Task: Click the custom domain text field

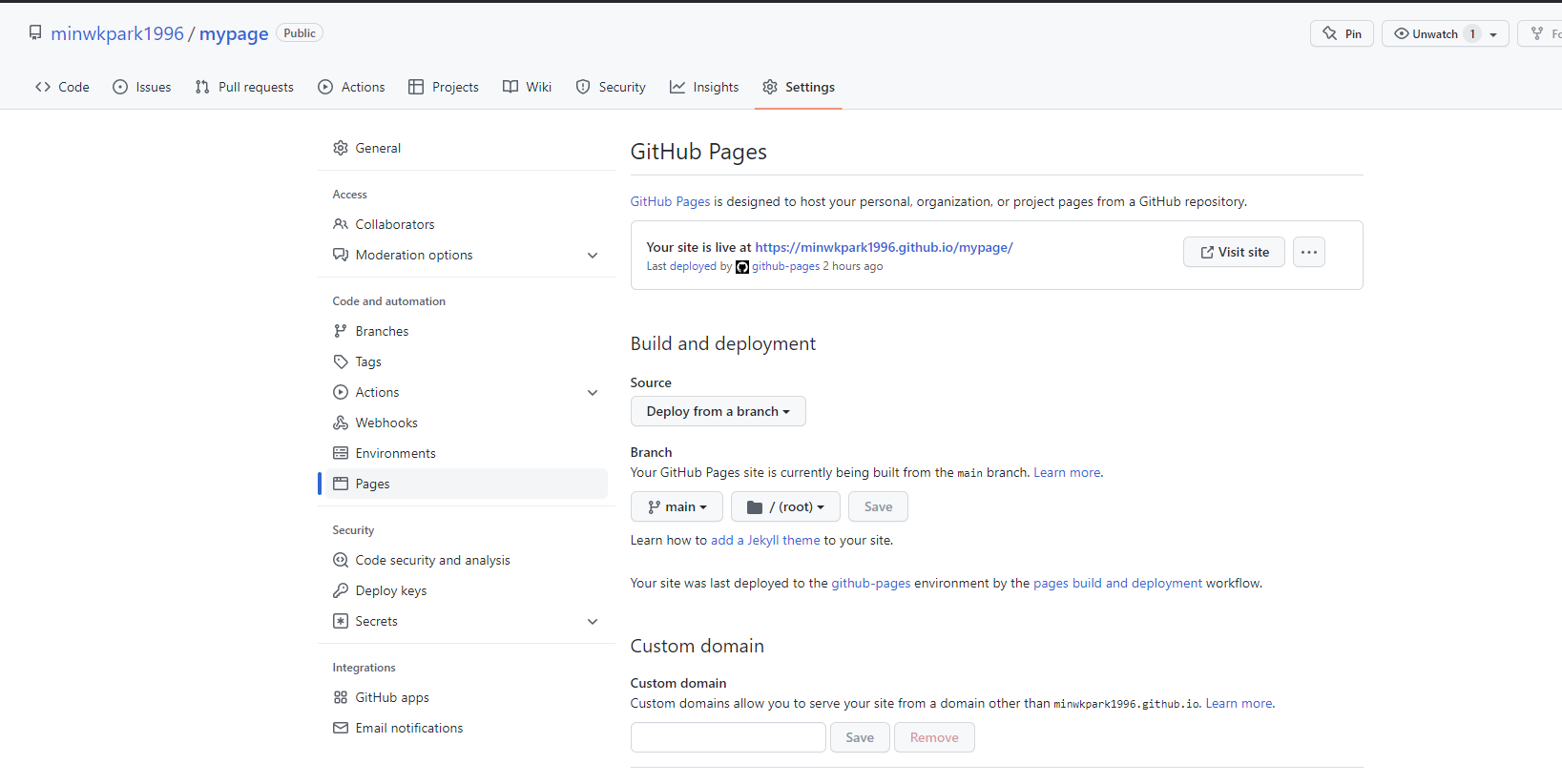Action: (x=728, y=737)
